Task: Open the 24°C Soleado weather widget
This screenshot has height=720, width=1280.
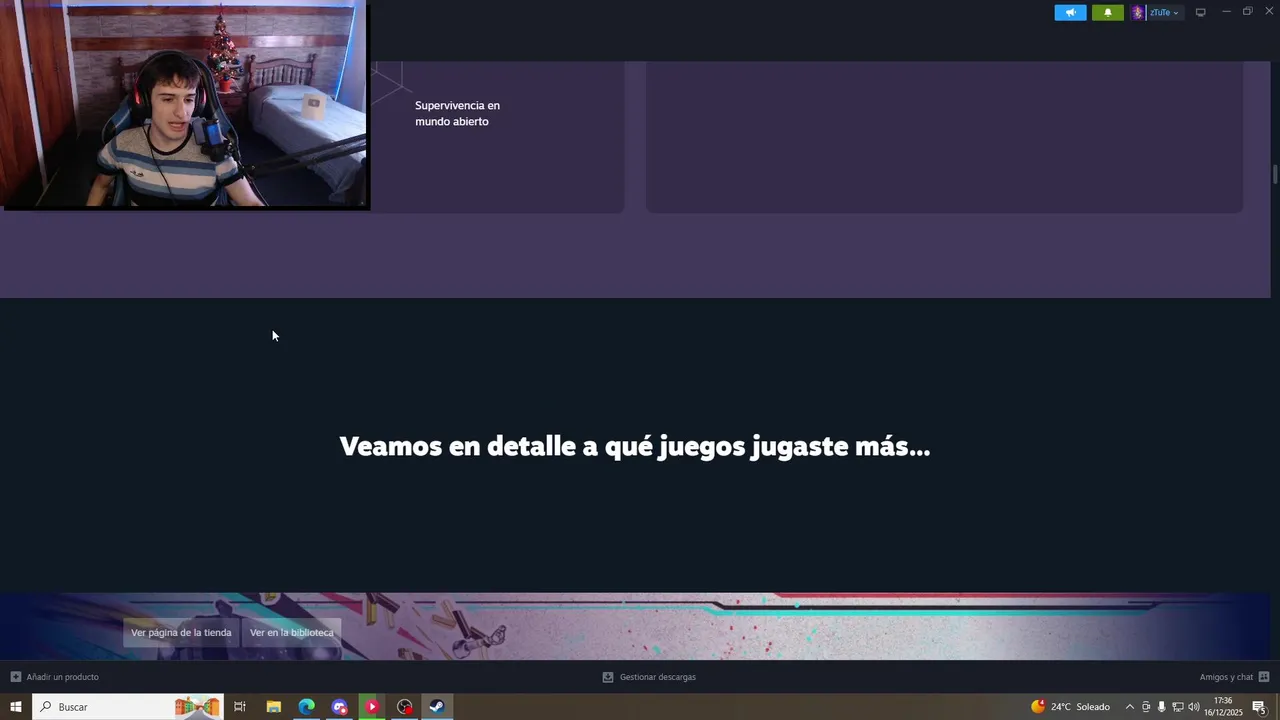Action: coord(1070,707)
